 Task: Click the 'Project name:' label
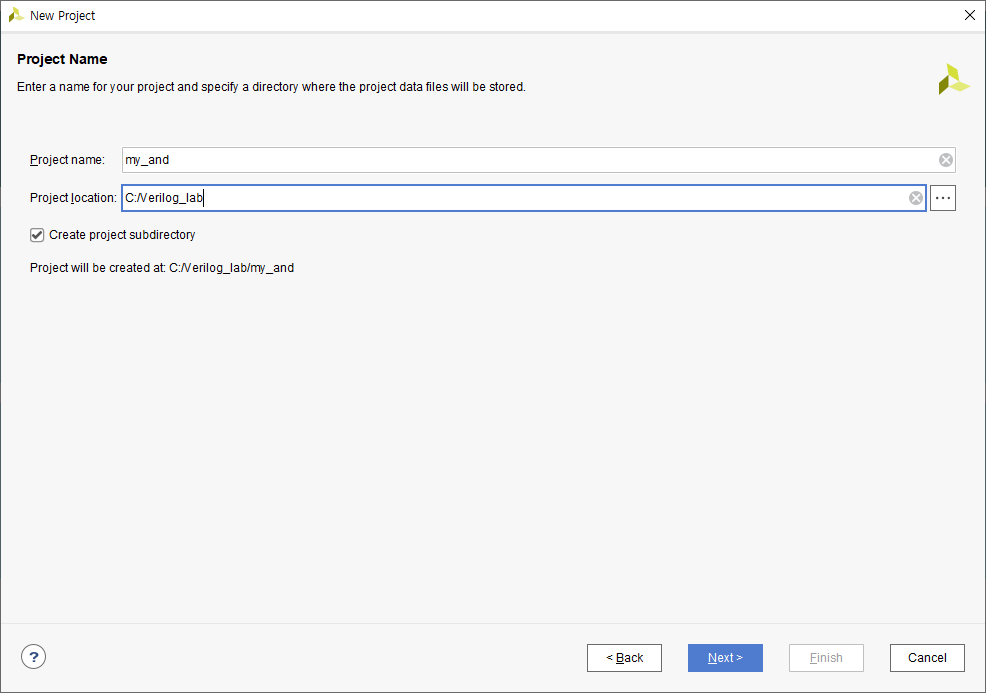click(67, 160)
